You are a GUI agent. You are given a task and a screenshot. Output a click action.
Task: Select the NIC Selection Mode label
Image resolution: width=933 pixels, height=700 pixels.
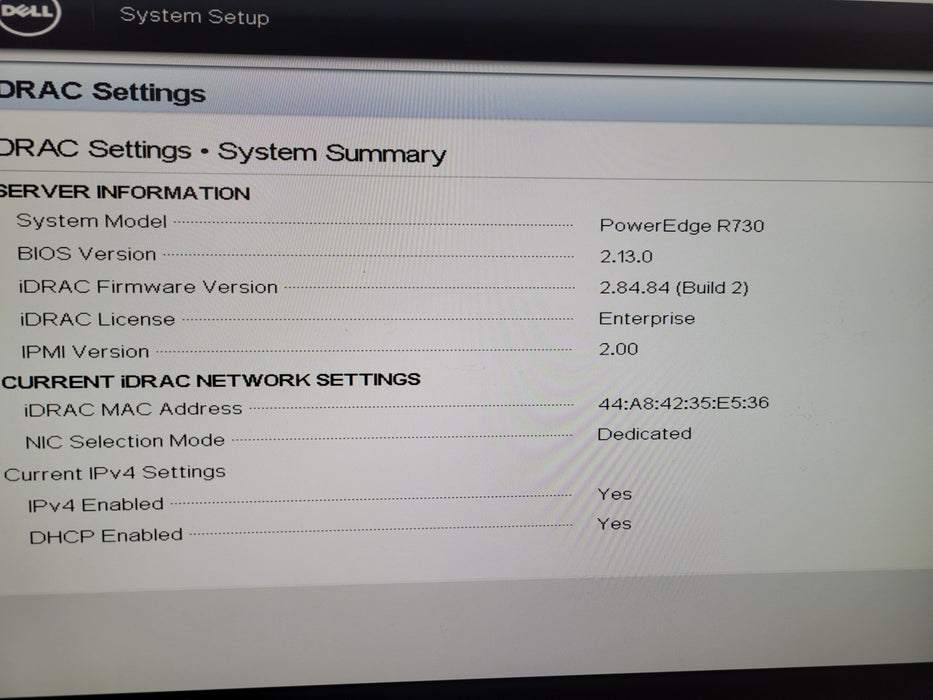point(125,441)
